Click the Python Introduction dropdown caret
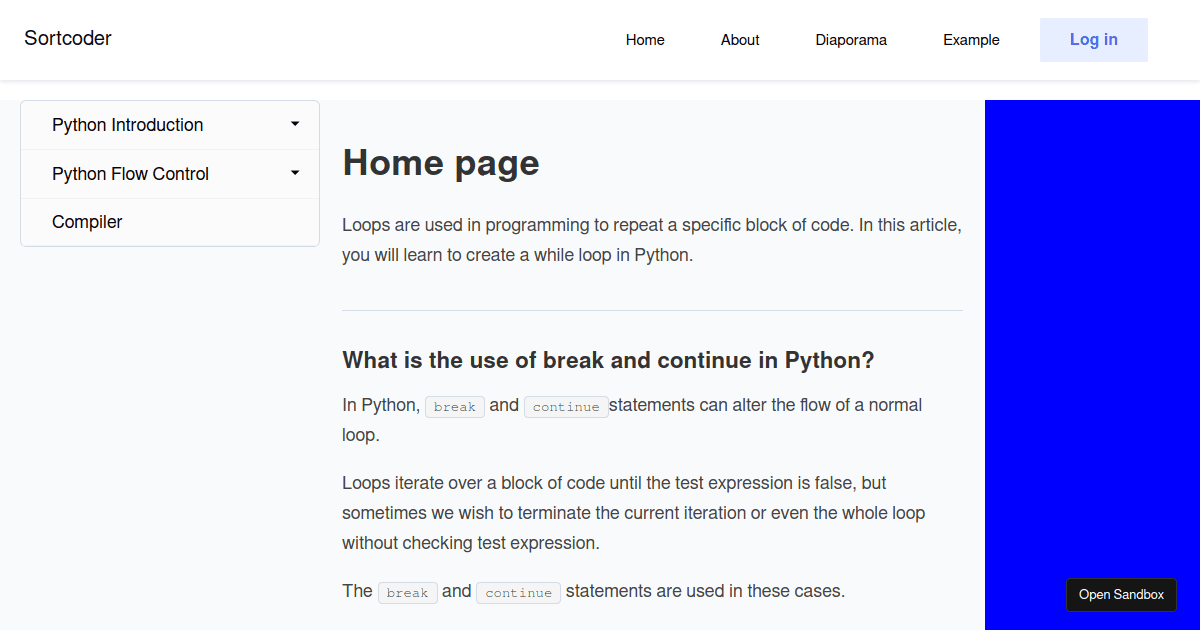Image resolution: width=1200 pixels, height=630 pixels. pos(295,124)
